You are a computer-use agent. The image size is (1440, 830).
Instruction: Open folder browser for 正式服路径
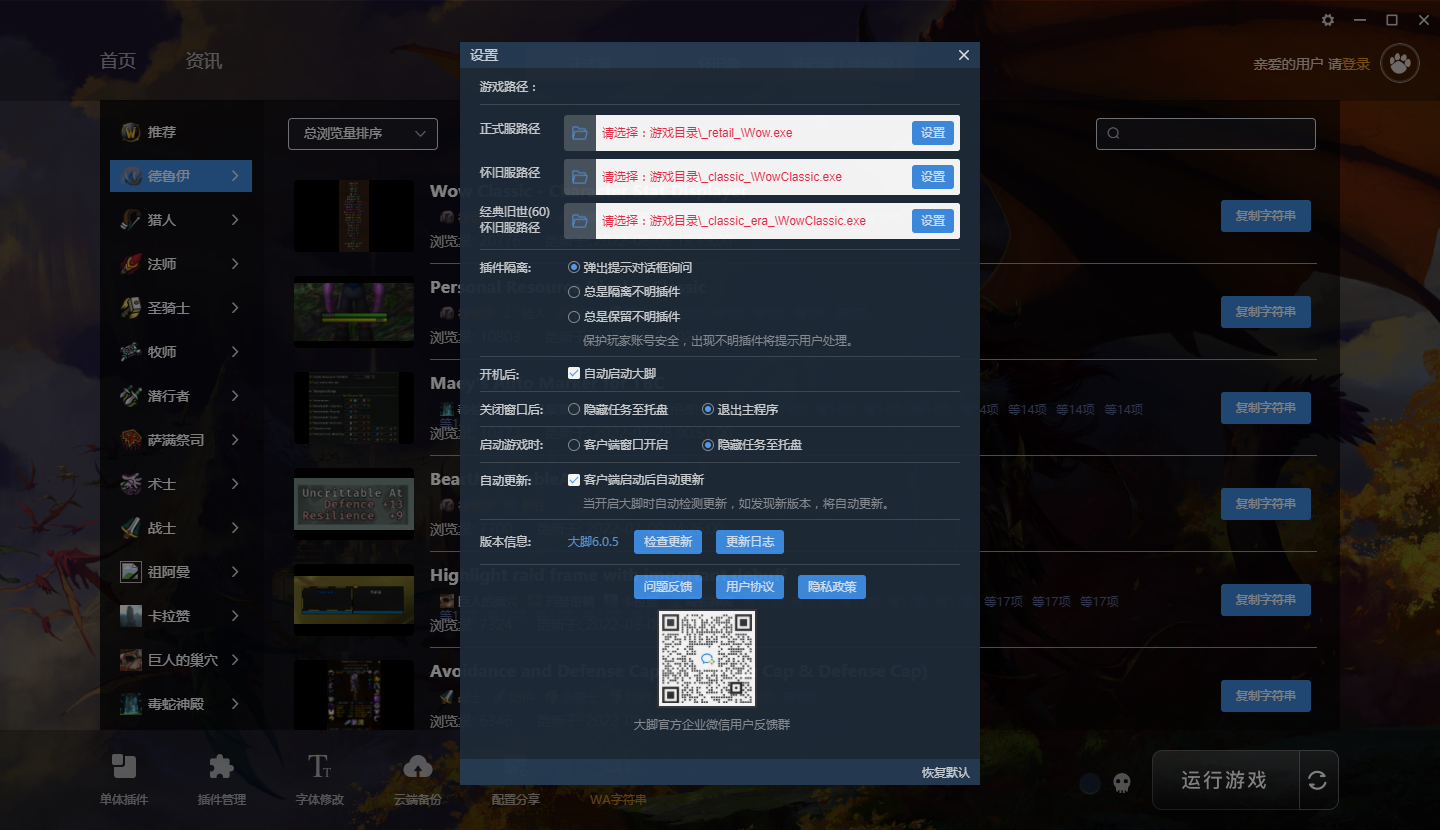(x=580, y=133)
